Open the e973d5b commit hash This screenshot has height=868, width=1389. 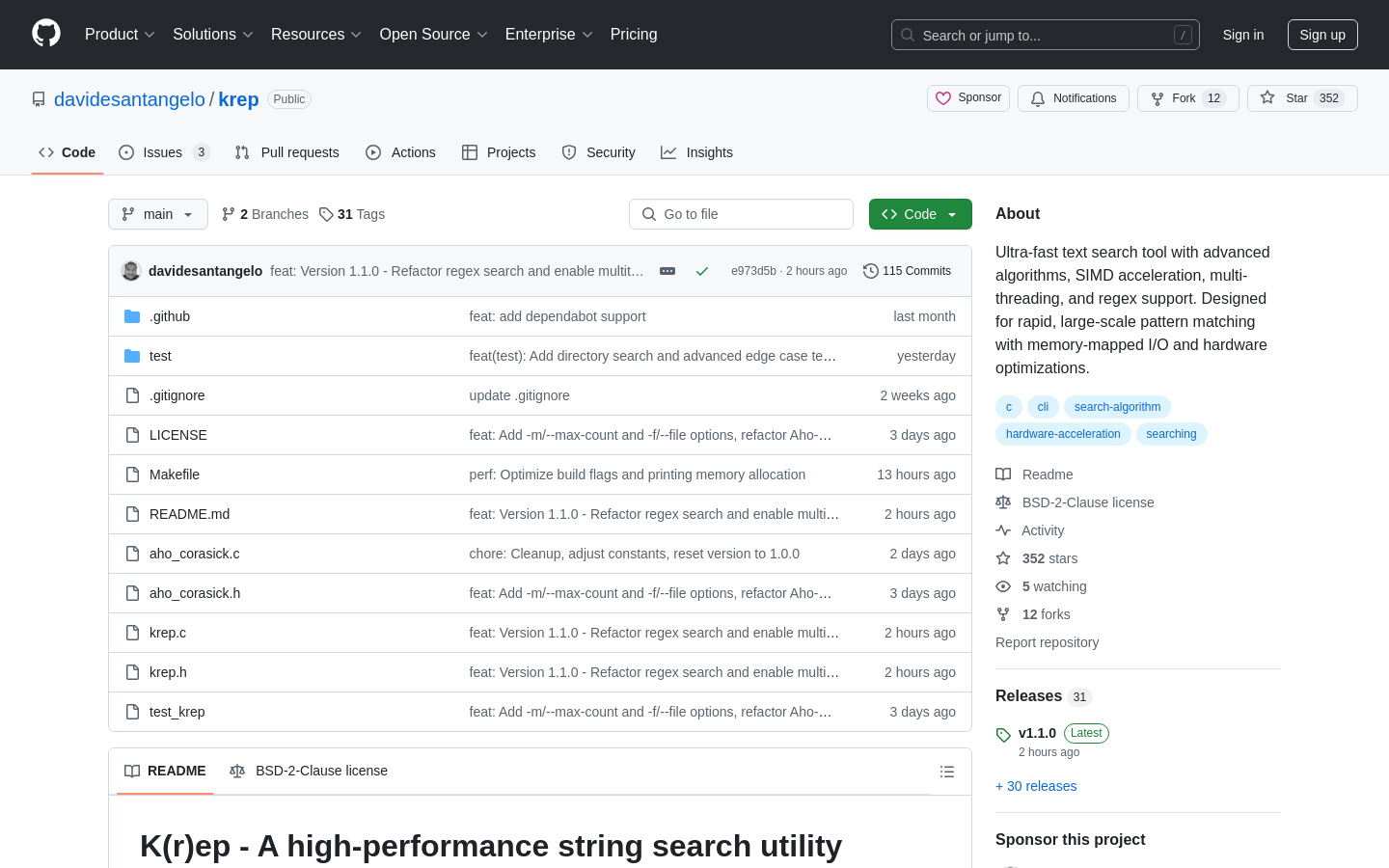pyautogui.click(x=753, y=271)
